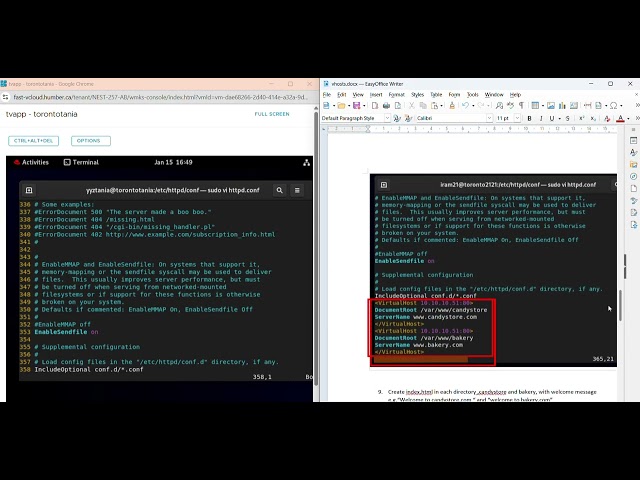Toggle Bold formatting in Writer
The height and width of the screenshot is (480, 640).
point(529,118)
